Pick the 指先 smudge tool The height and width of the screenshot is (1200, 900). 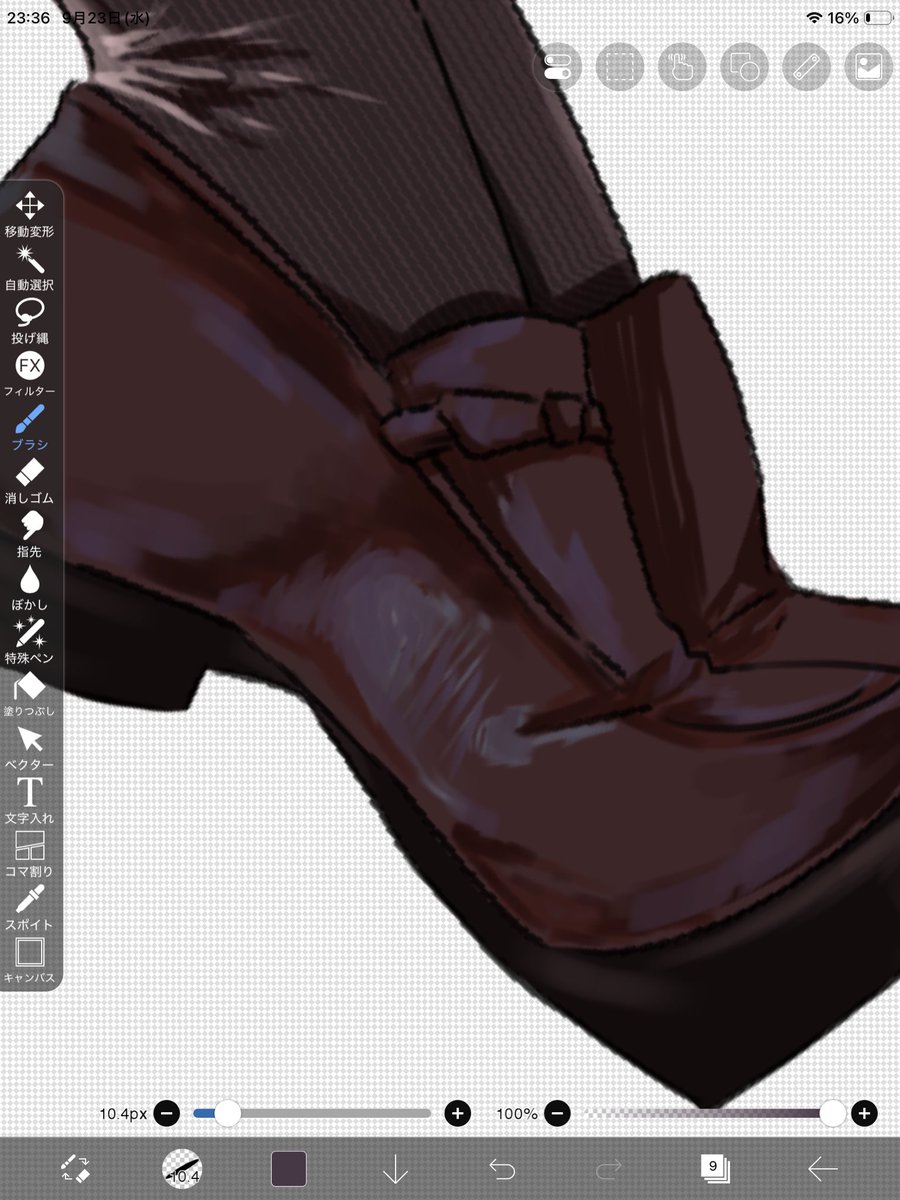click(x=30, y=534)
